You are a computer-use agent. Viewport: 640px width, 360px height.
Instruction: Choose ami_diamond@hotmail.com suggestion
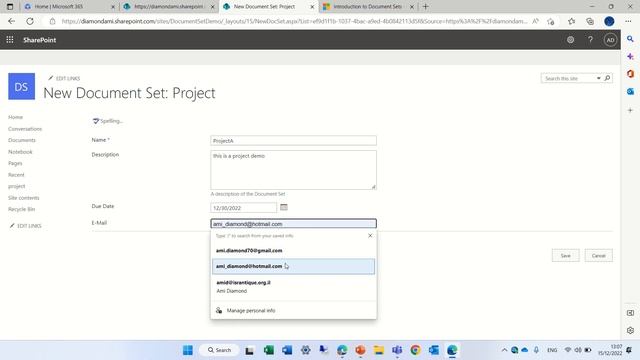point(293,266)
